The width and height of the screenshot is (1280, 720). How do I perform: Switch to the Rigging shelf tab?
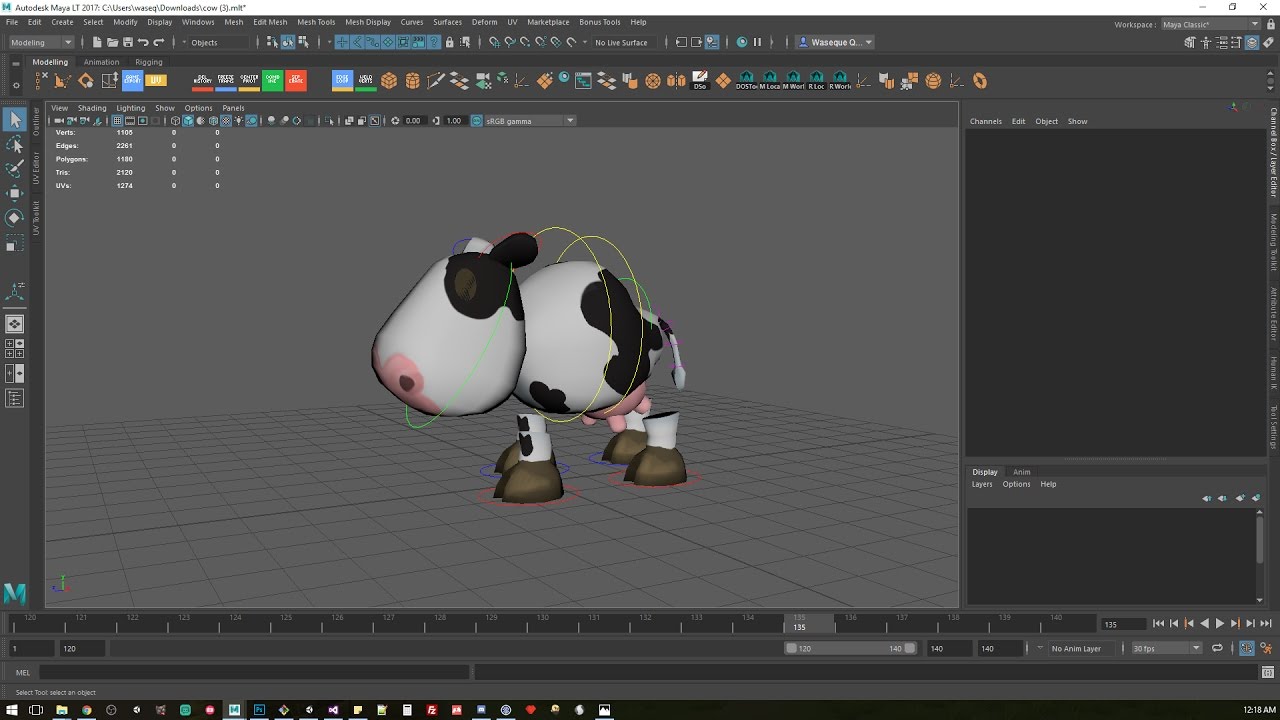(x=149, y=62)
